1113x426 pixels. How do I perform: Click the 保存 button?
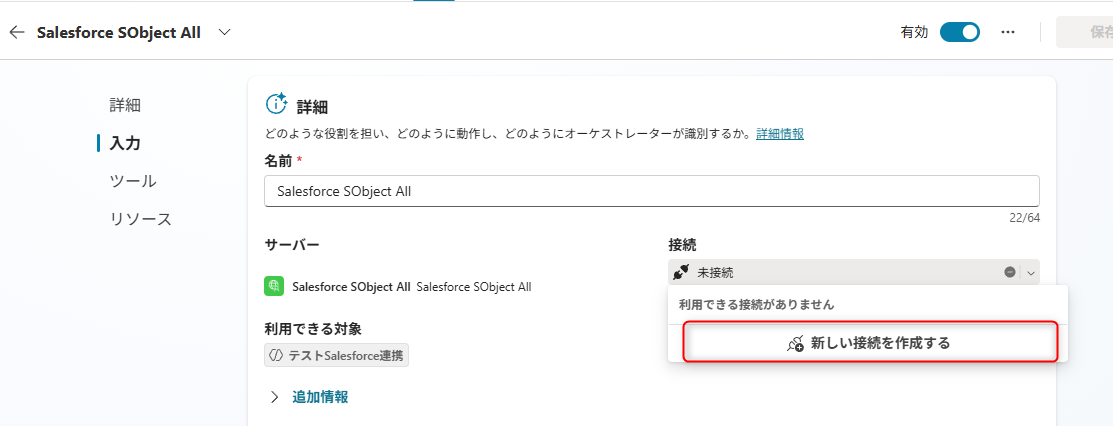pyautogui.click(x=1085, y=33)
